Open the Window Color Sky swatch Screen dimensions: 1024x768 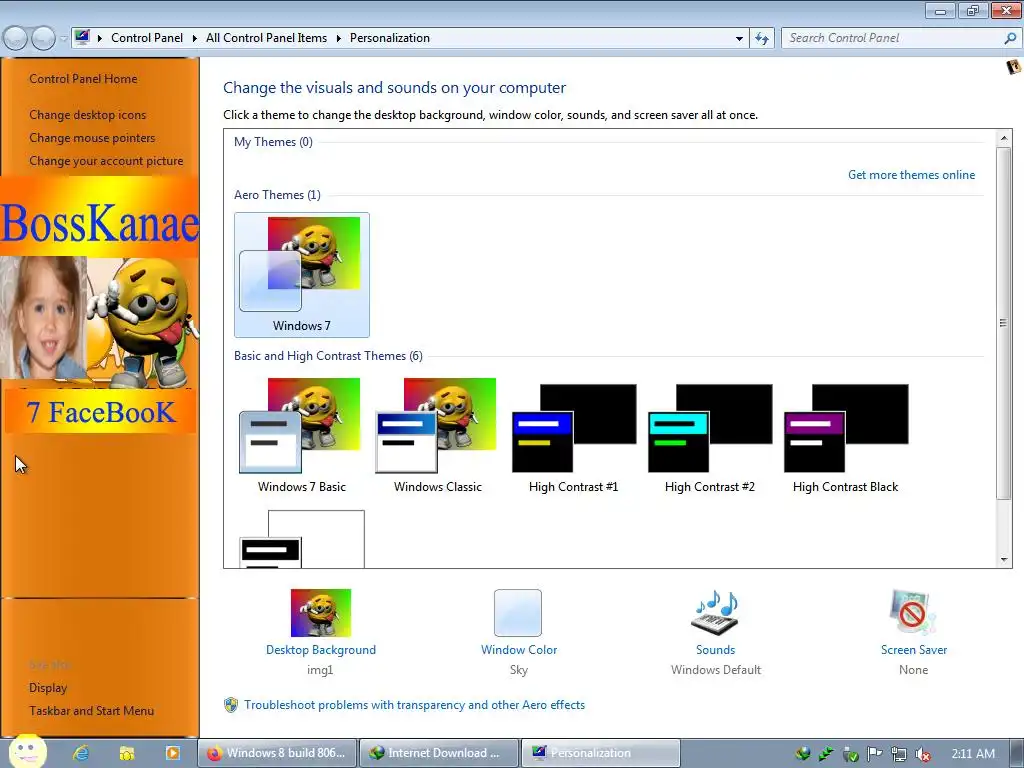tap(518, 613)
